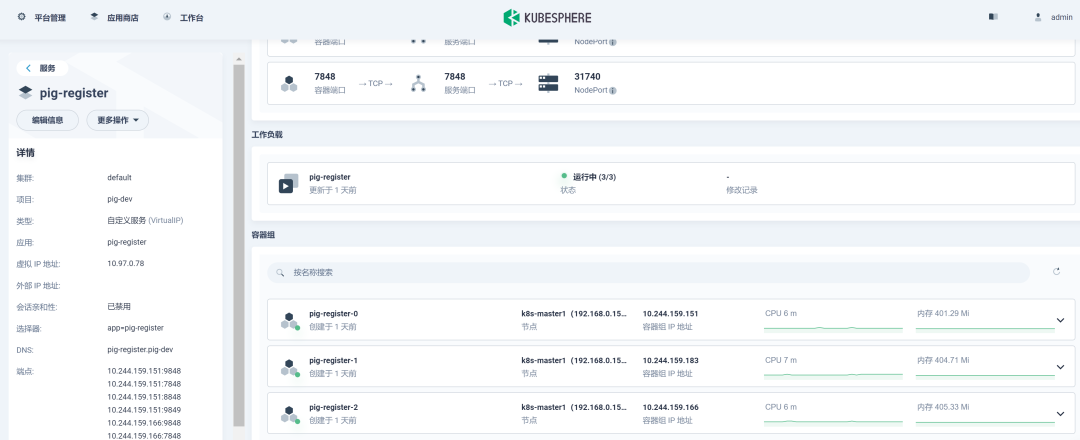
Task: Expand the pig-register-0 pod row
Action: click(x=1060, y=320)
